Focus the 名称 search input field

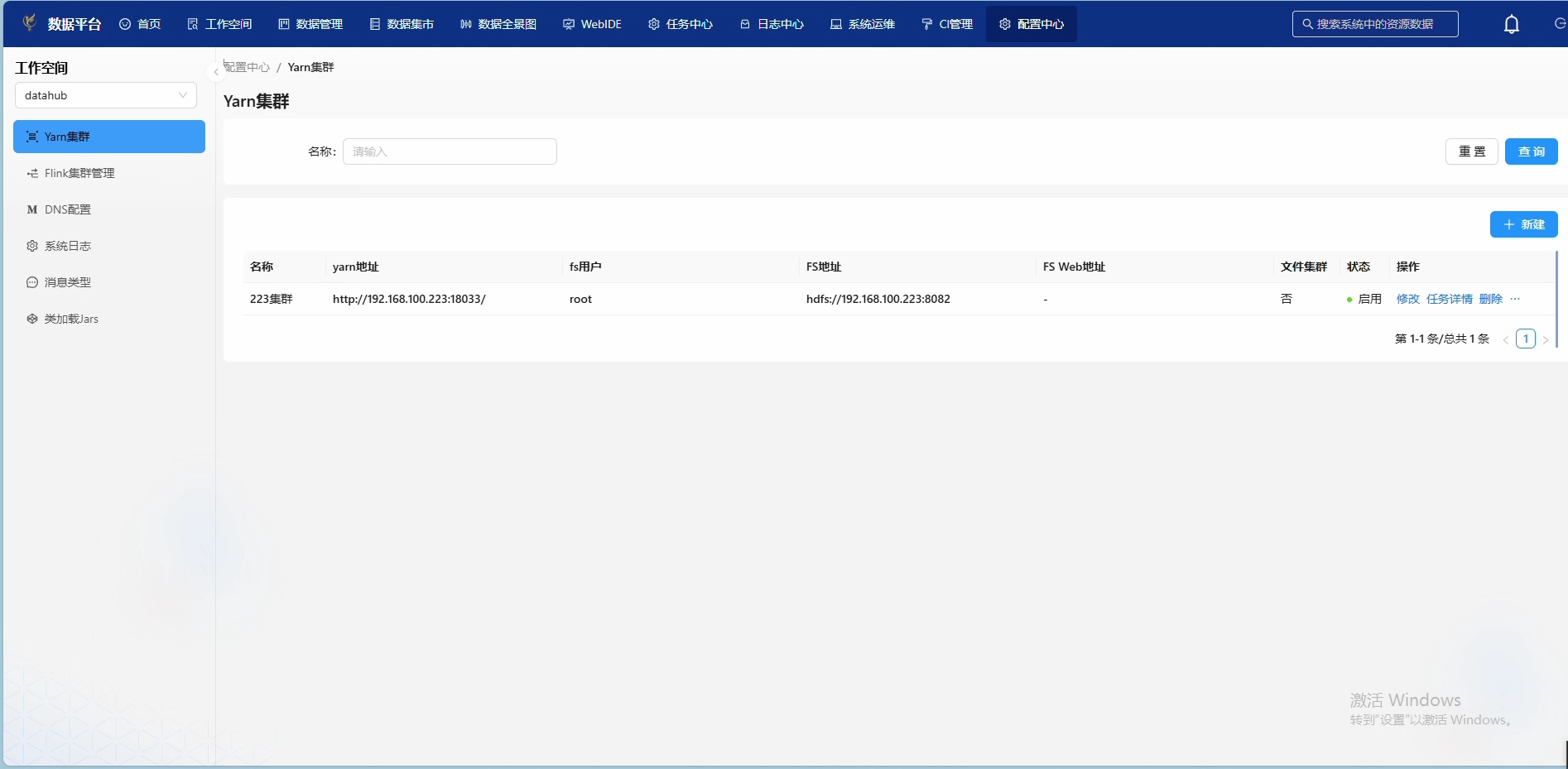[x=450, y=151]
